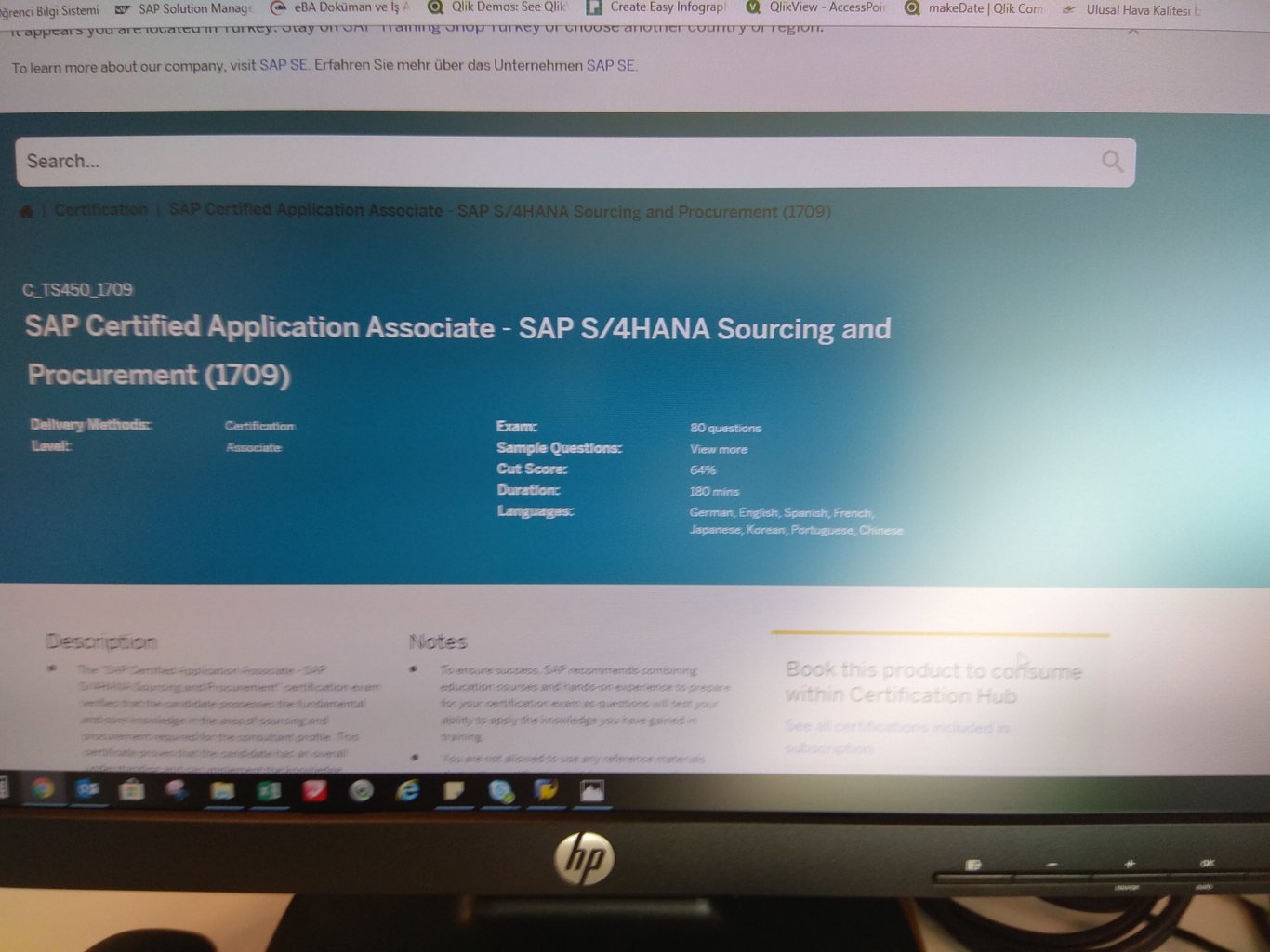Open Öğrenci Bilgi Sistemi bookmark
The width and height of the screenshot is (1270, 952).
point(48,10)
